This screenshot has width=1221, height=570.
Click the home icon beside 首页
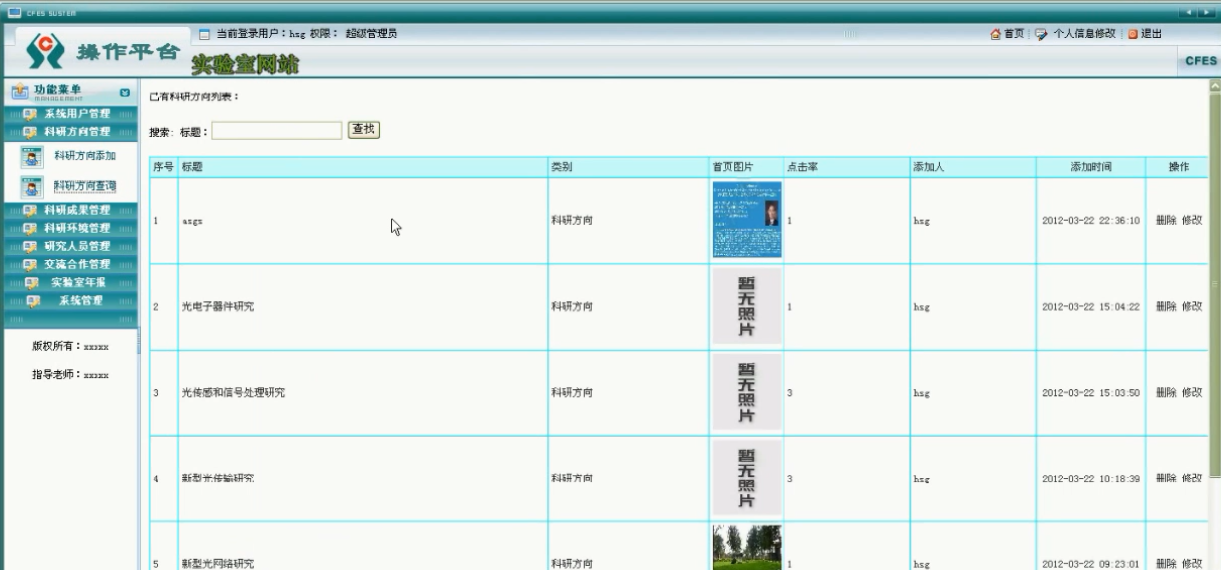pyautogui.click(x=995, y=34)
